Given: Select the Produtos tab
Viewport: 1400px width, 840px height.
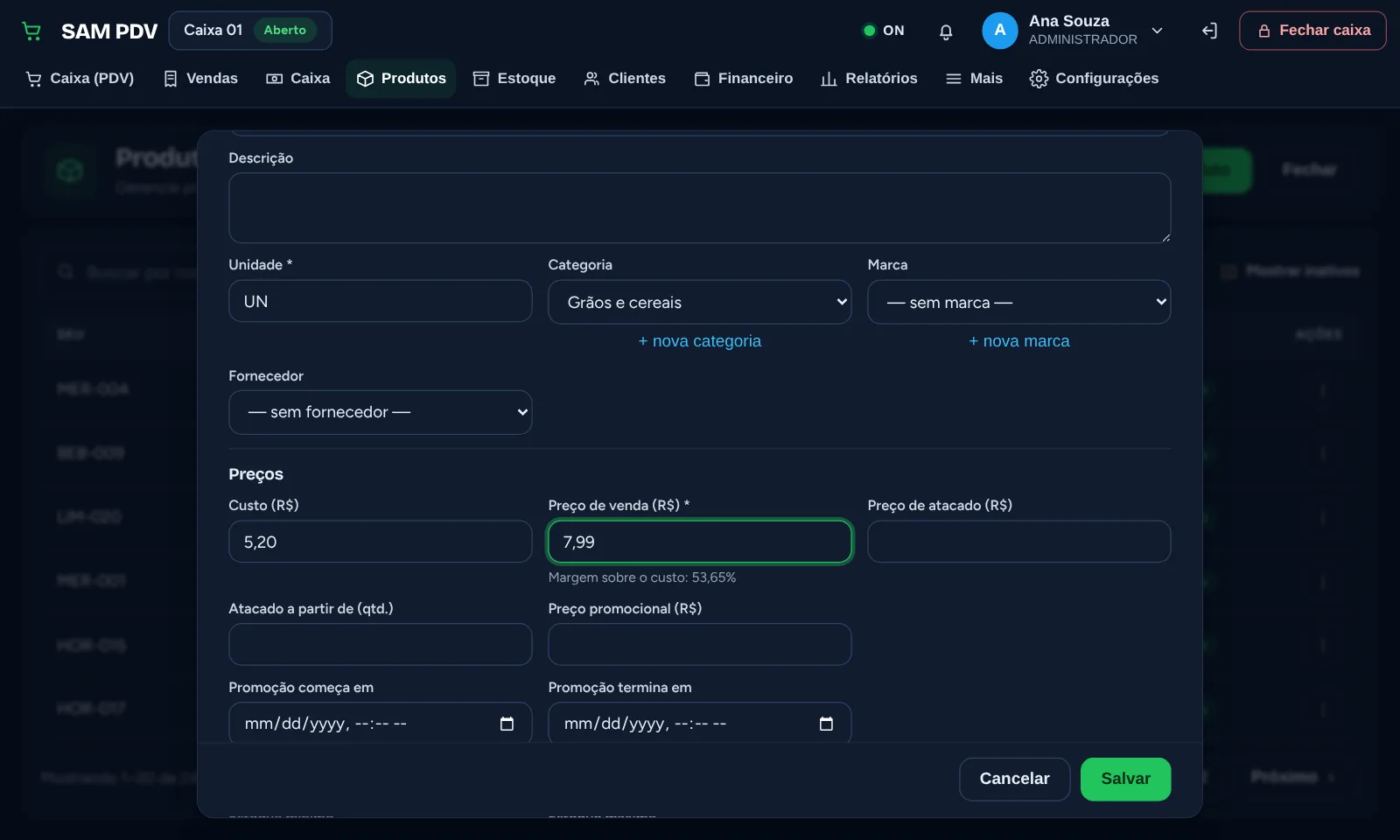Looking at the screenshot, I should coord(401,79).
